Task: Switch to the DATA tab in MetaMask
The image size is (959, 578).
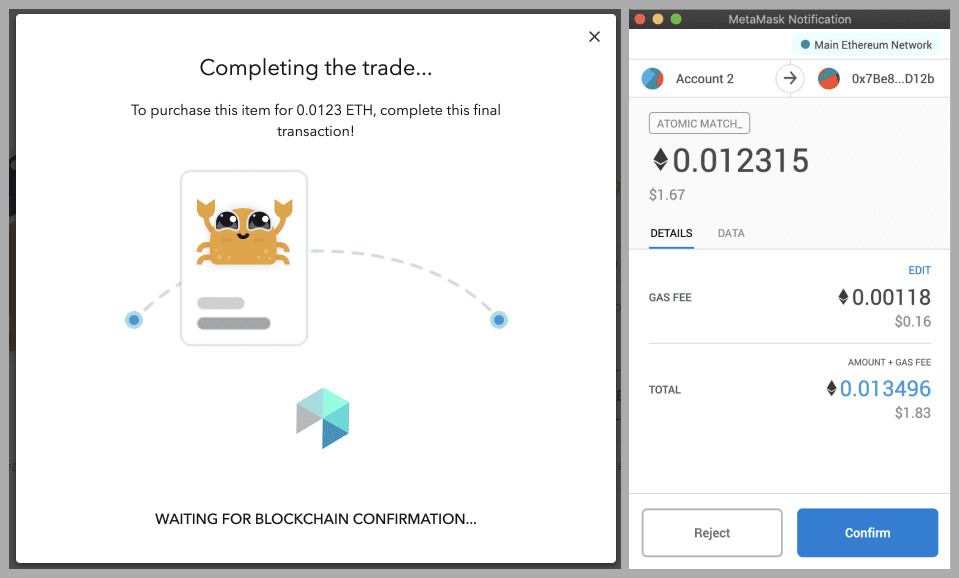Action: point(731,233)
